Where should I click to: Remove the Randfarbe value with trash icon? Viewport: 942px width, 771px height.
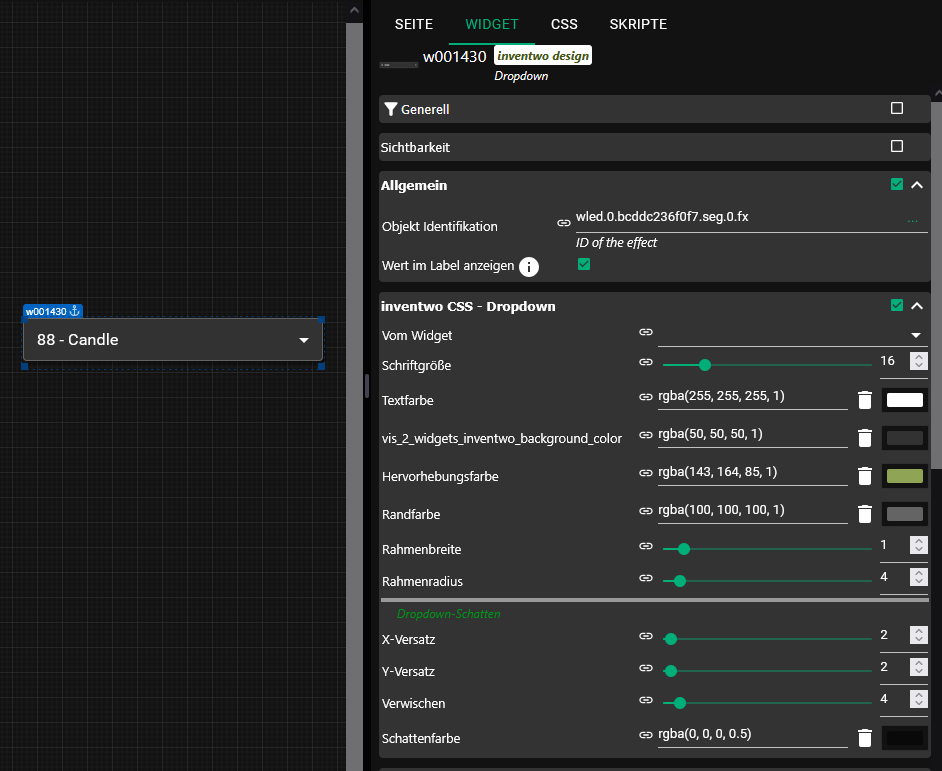(x=865, y=514)
